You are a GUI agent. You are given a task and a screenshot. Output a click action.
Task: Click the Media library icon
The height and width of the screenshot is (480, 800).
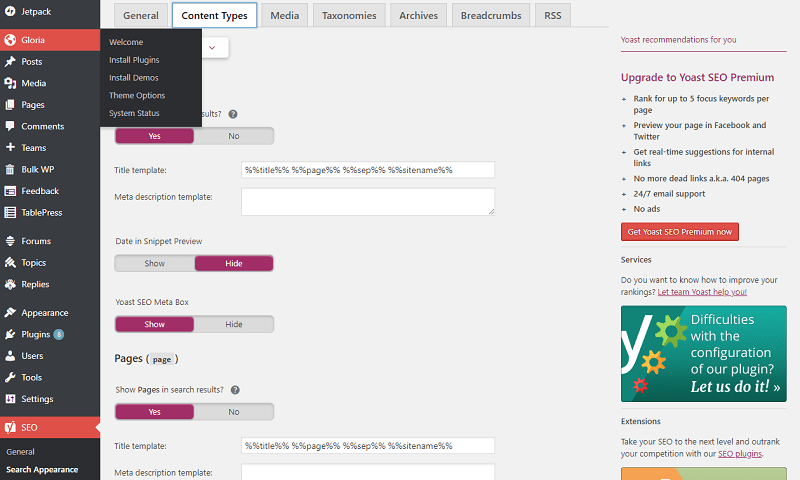tap(10, 83)
